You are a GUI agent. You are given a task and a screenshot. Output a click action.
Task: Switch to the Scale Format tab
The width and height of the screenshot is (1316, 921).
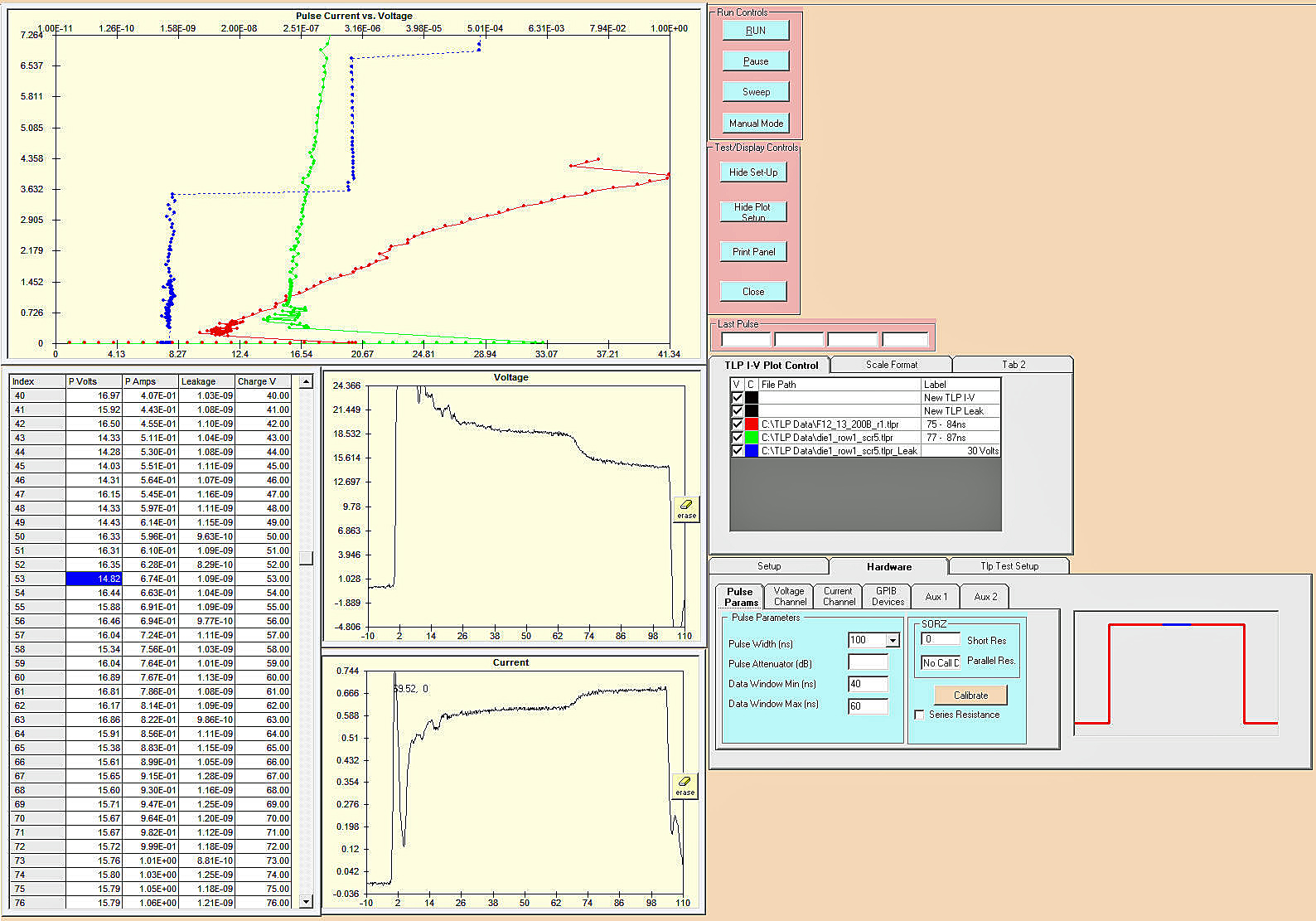(x=891, y=365)
